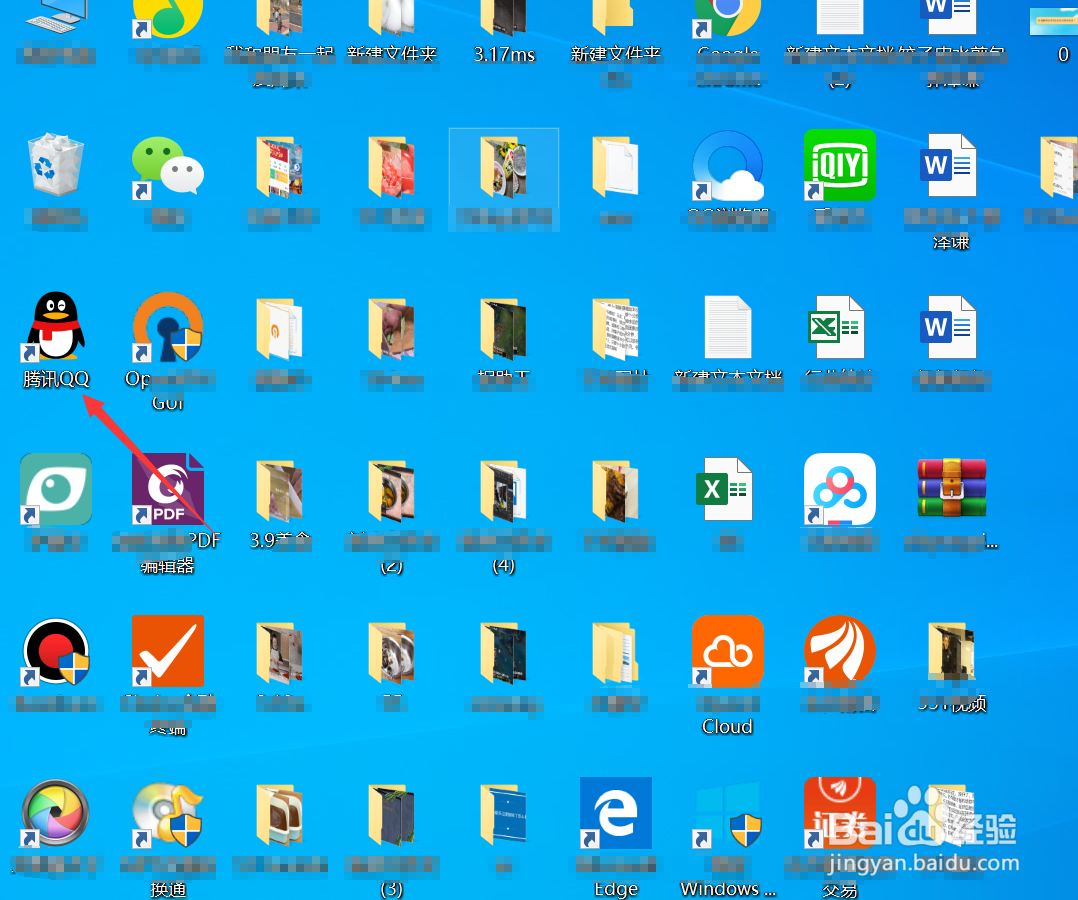The image size is (1078, 900).
Task: Launch yellow music note shortcut beside This PC
Action: [168, 18]
